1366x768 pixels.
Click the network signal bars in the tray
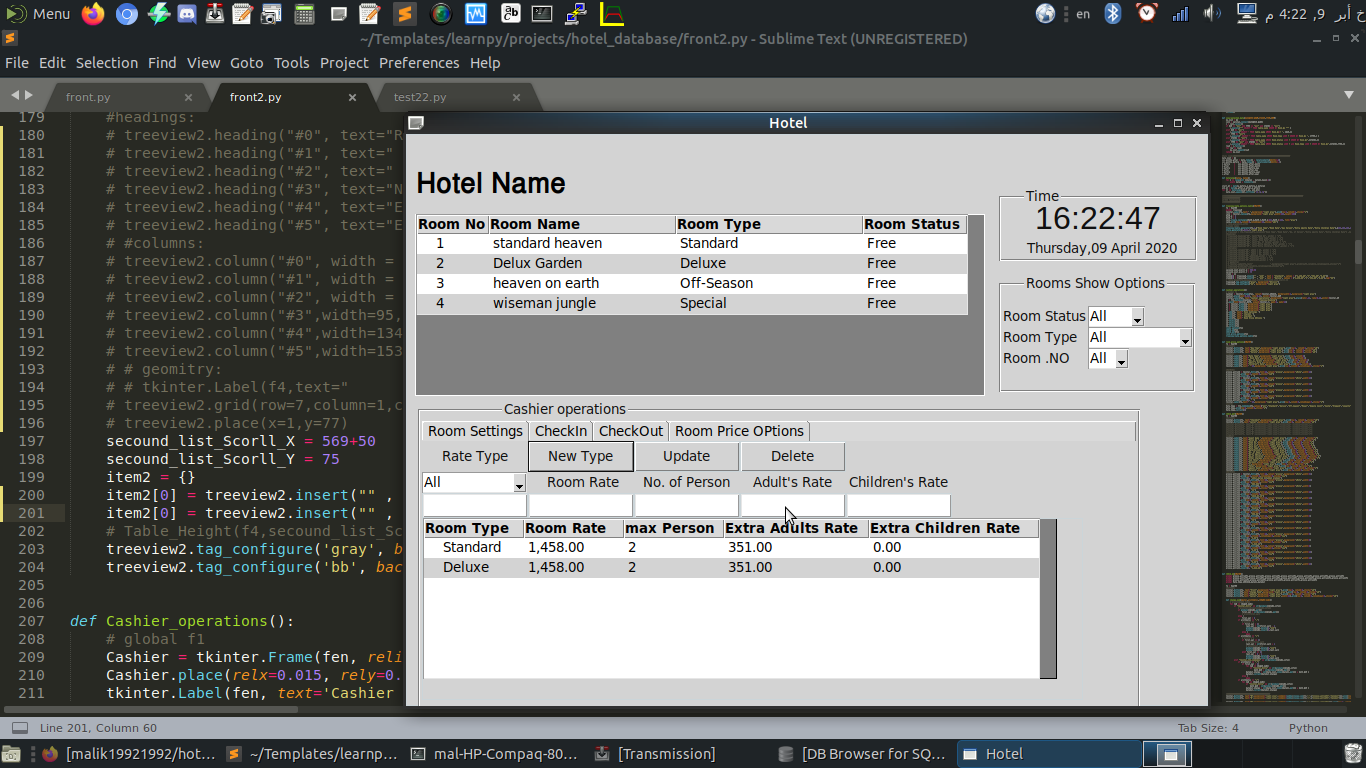pos(1180,14)
